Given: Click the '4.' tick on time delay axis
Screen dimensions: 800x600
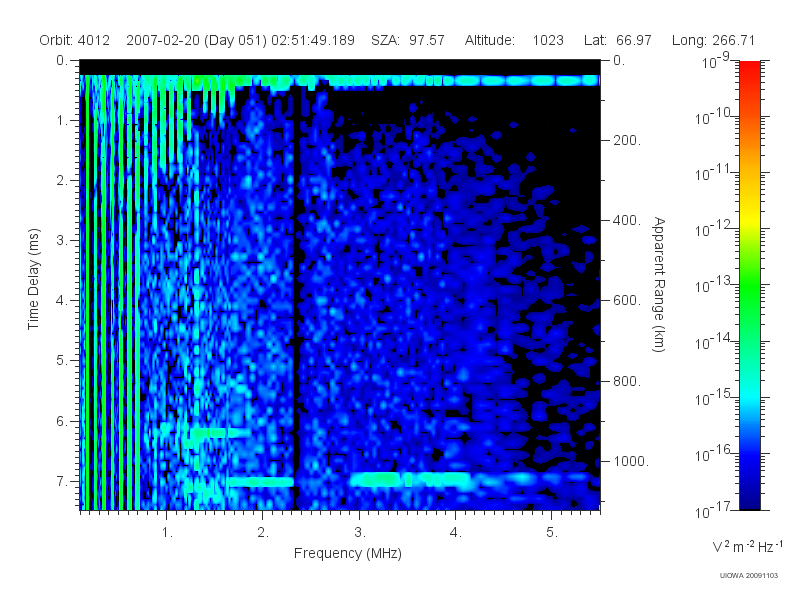Looking at the screenshot, I should click(61, 301).
